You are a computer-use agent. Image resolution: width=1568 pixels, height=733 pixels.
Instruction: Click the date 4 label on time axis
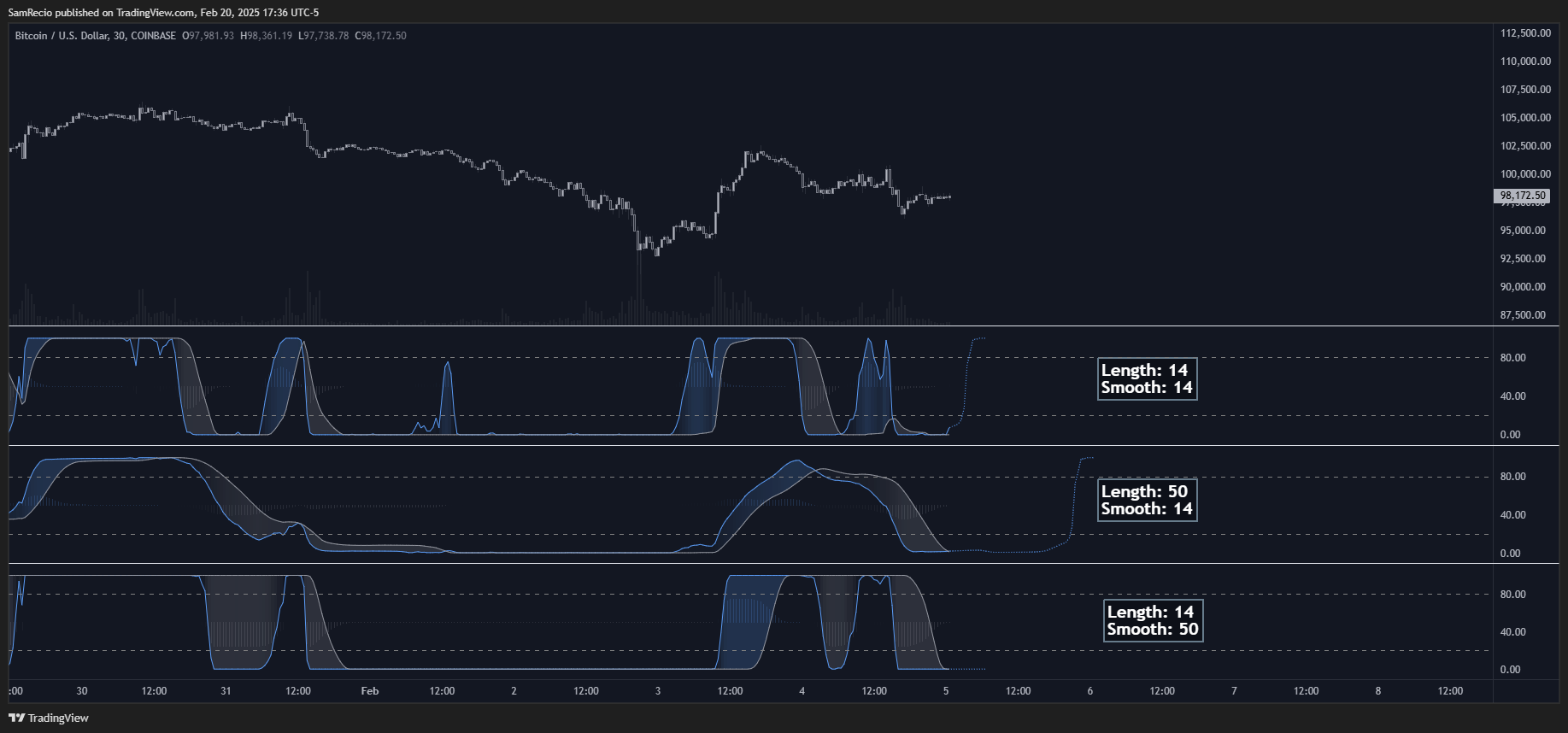[802, 691]
